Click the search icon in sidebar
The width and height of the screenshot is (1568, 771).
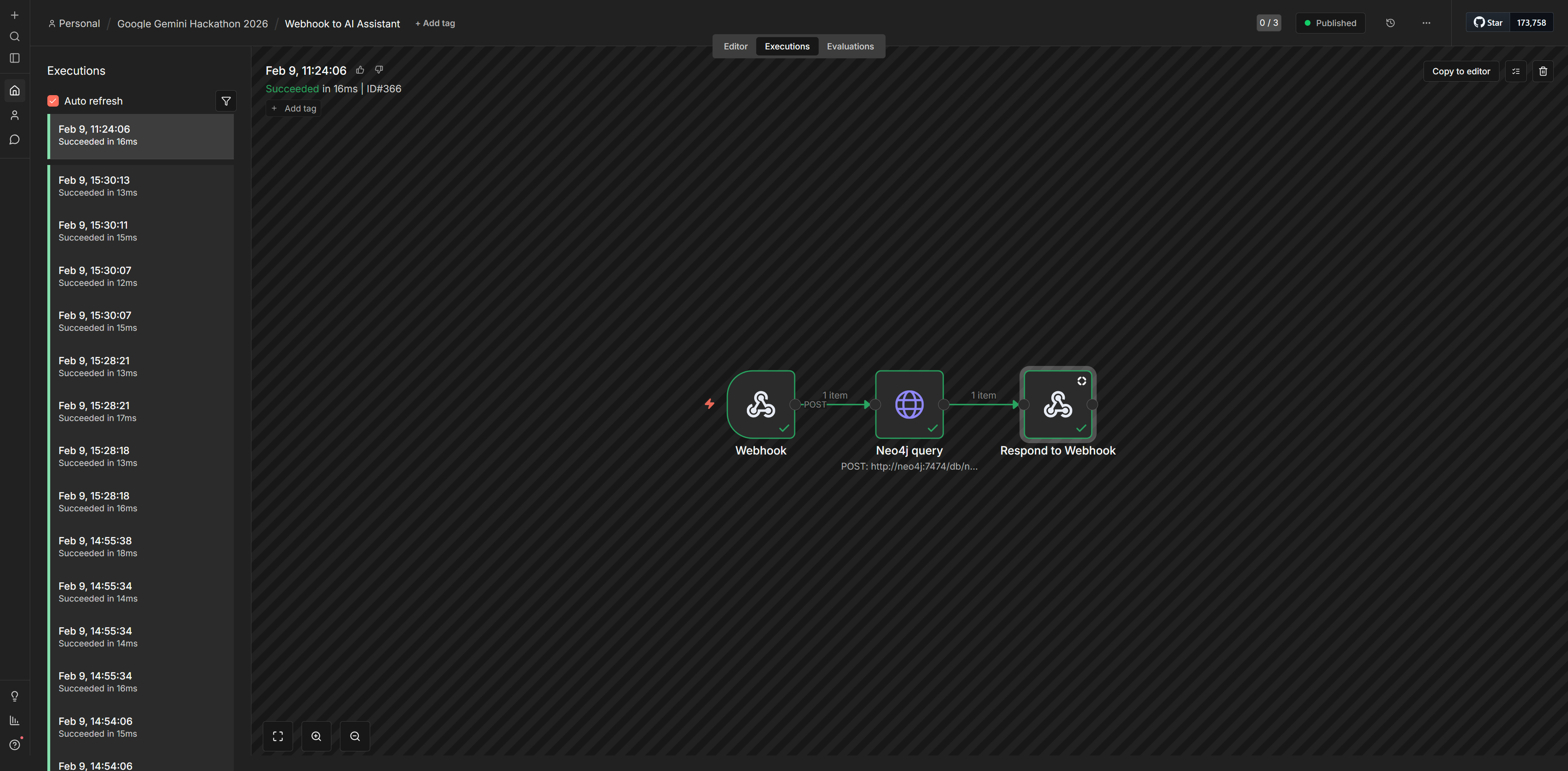(x=15, y=36)
